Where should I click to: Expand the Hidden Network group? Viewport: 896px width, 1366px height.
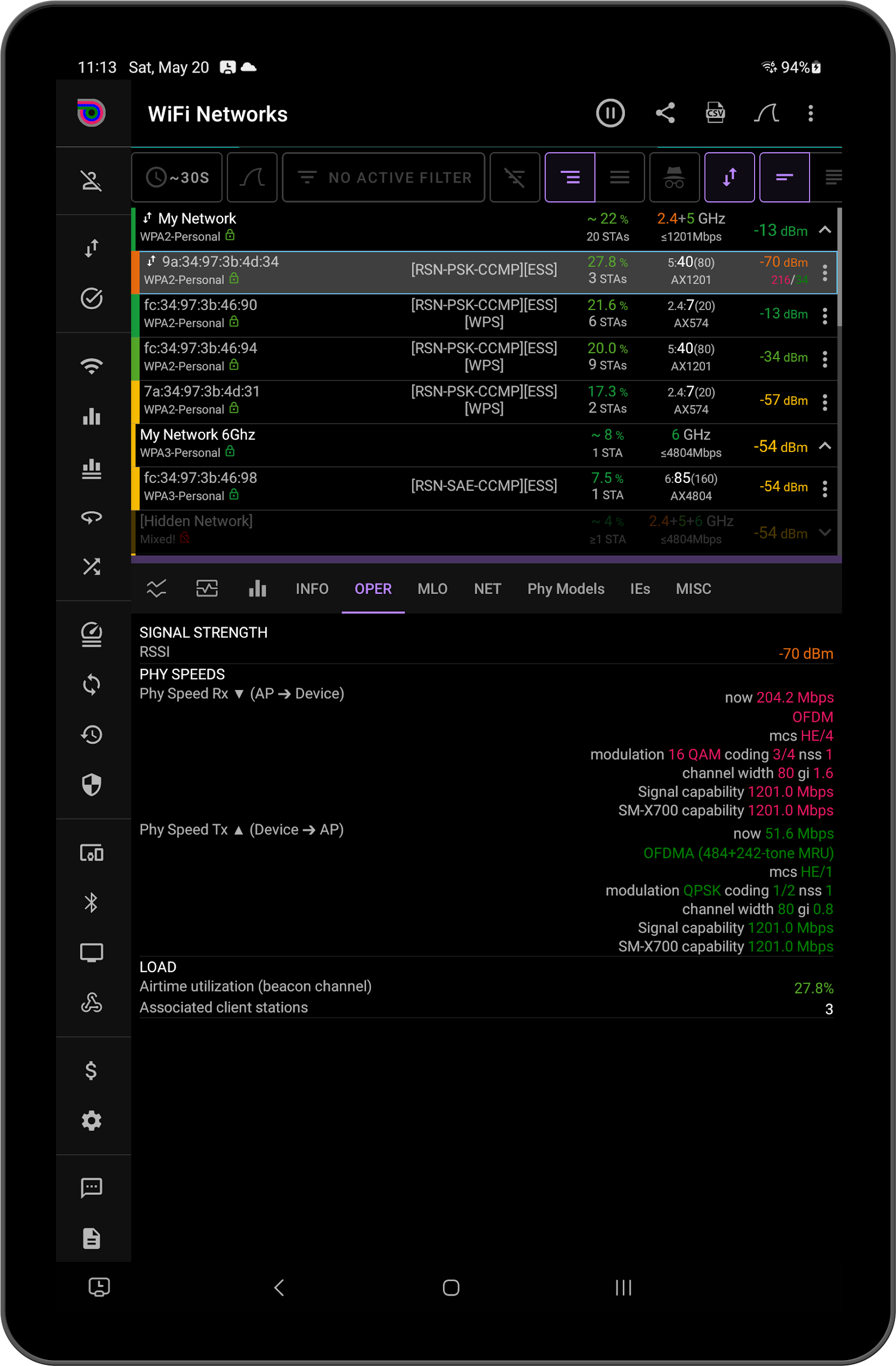pos(825,533)
